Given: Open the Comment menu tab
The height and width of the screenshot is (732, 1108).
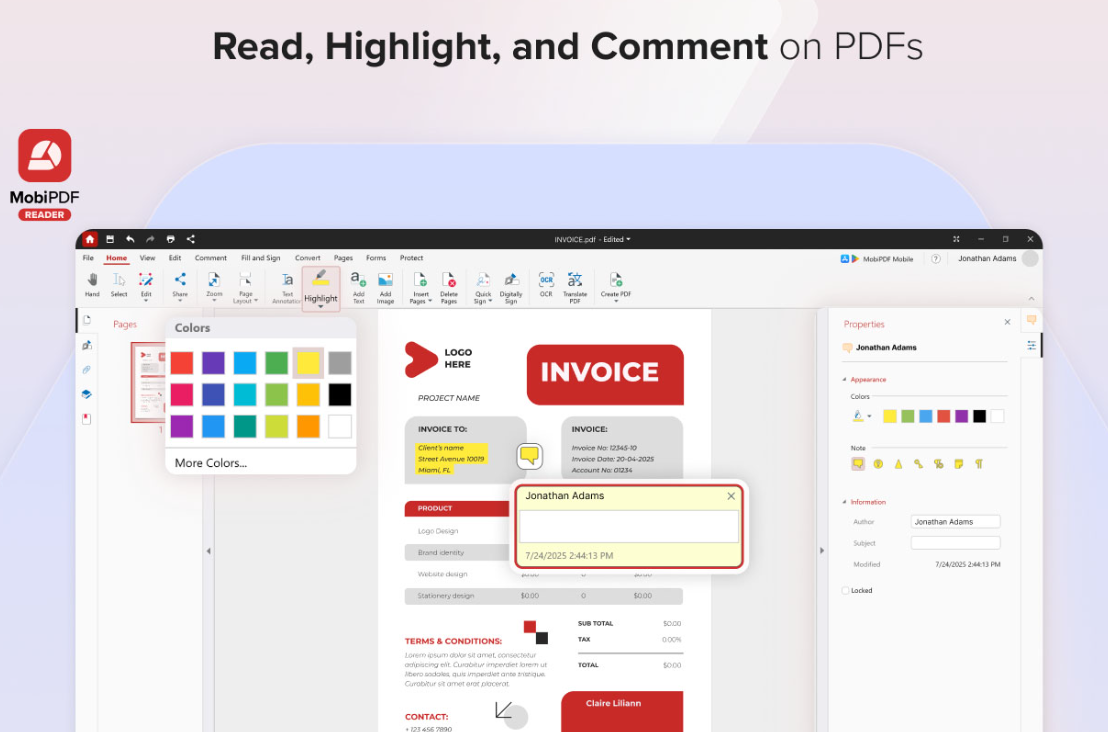Looking at the screenshot, I should [x=210, y=258].
